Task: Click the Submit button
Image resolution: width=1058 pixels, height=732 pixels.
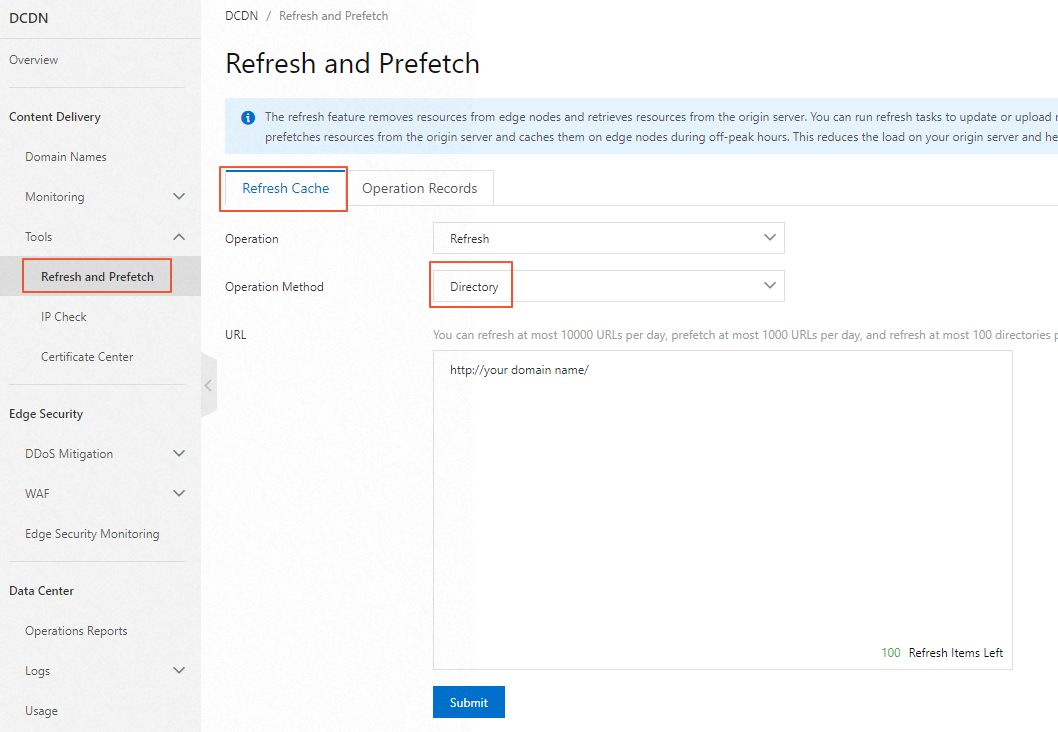Action: [468, 702]
